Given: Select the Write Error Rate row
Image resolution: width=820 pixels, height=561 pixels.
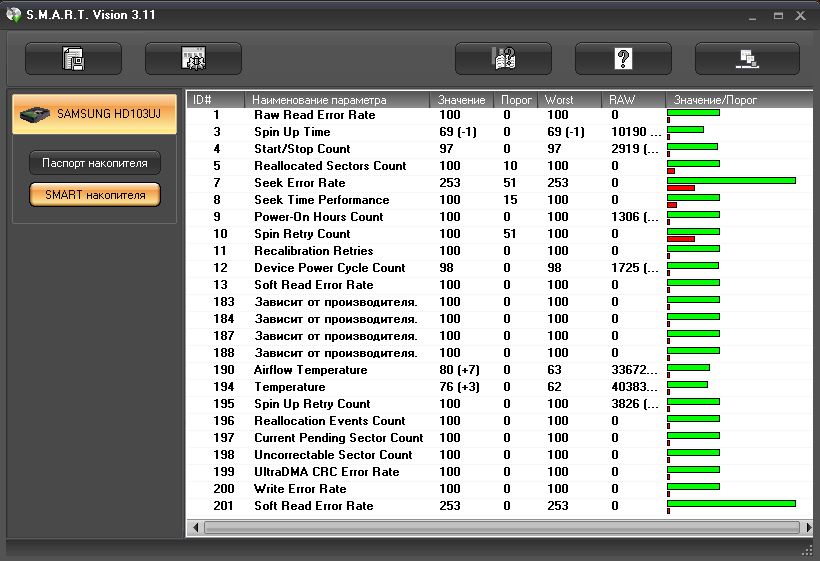Looking at the screenshot, I should [x=499, y=489].
